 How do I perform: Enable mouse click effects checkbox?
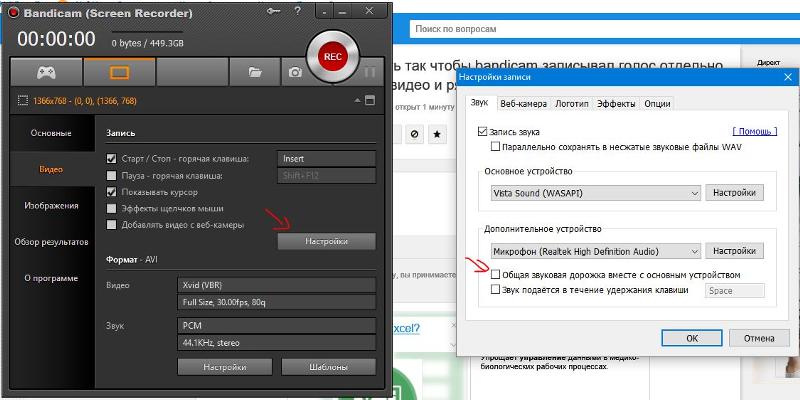pyautogui.click(x=111, y=209)
